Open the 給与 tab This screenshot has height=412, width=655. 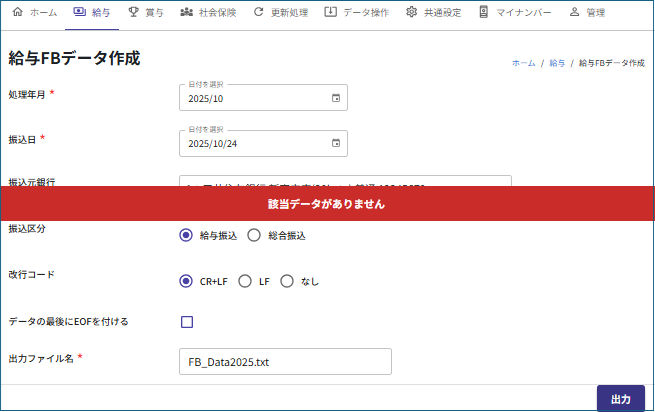point(92,13)
